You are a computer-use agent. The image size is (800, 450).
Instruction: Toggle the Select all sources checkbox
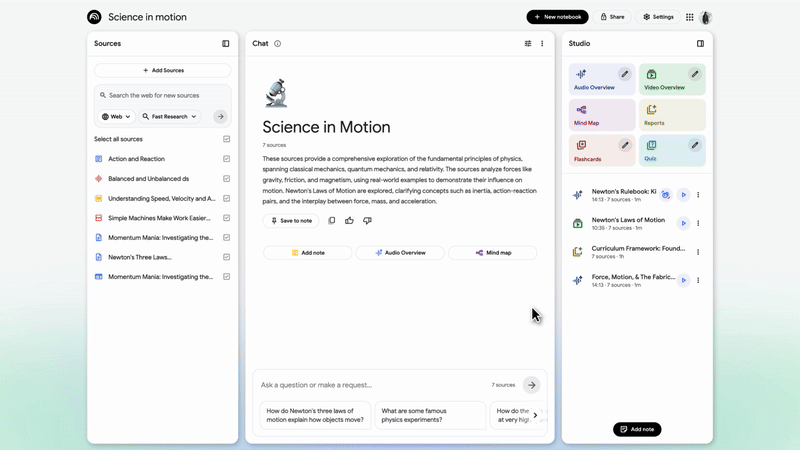click(227, 139)
